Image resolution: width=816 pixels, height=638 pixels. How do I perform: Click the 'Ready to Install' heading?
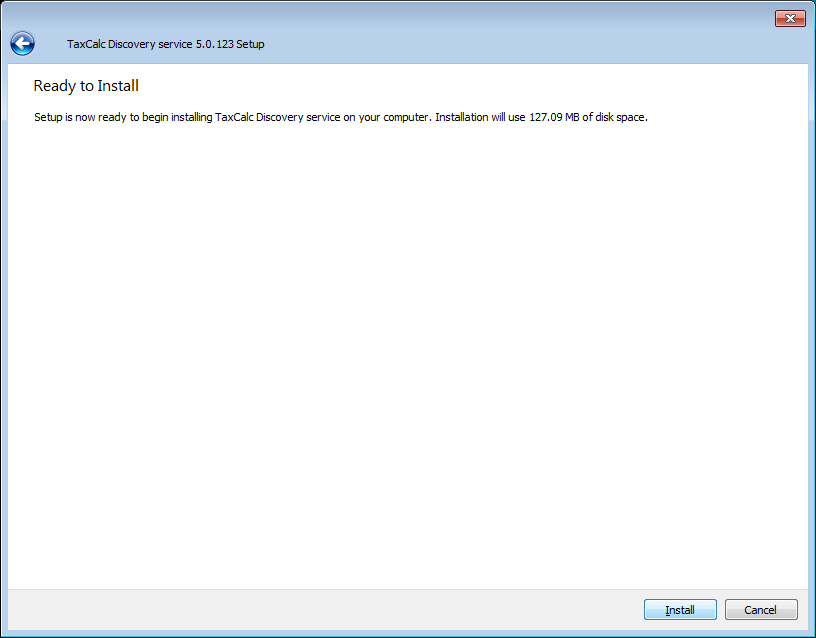tap(86, 86)
